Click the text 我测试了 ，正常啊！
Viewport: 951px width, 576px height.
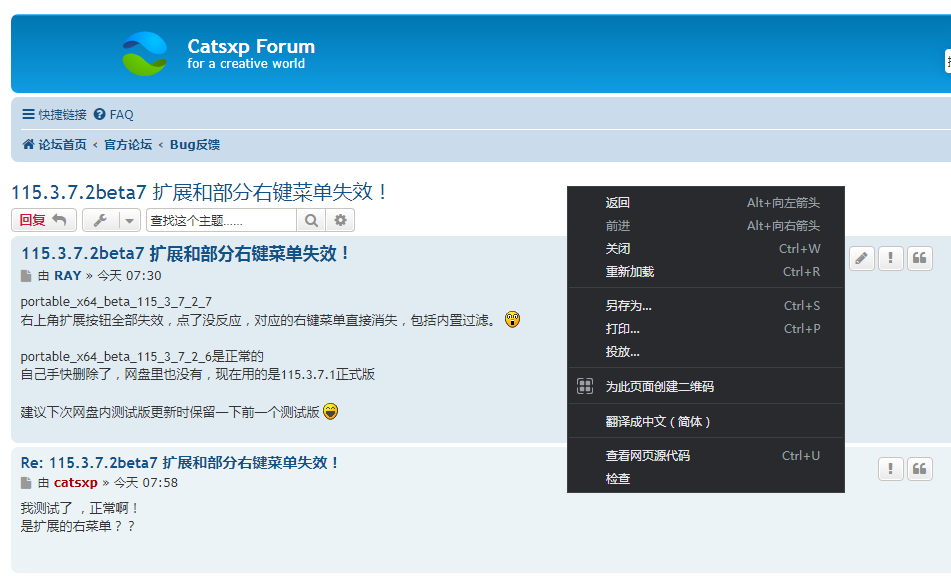(x=81, y=508)
